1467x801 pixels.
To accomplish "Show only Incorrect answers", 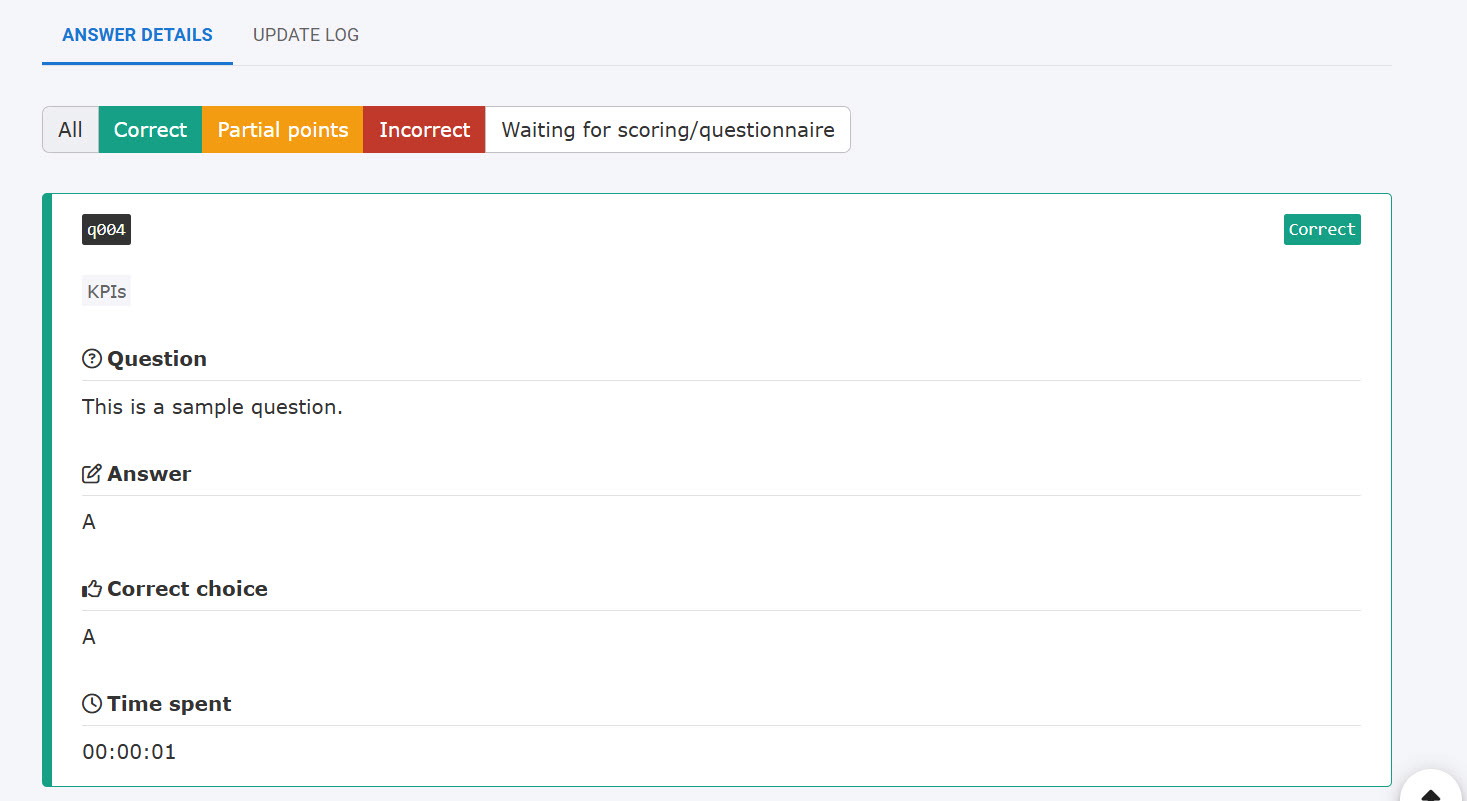I will [424, 130].
